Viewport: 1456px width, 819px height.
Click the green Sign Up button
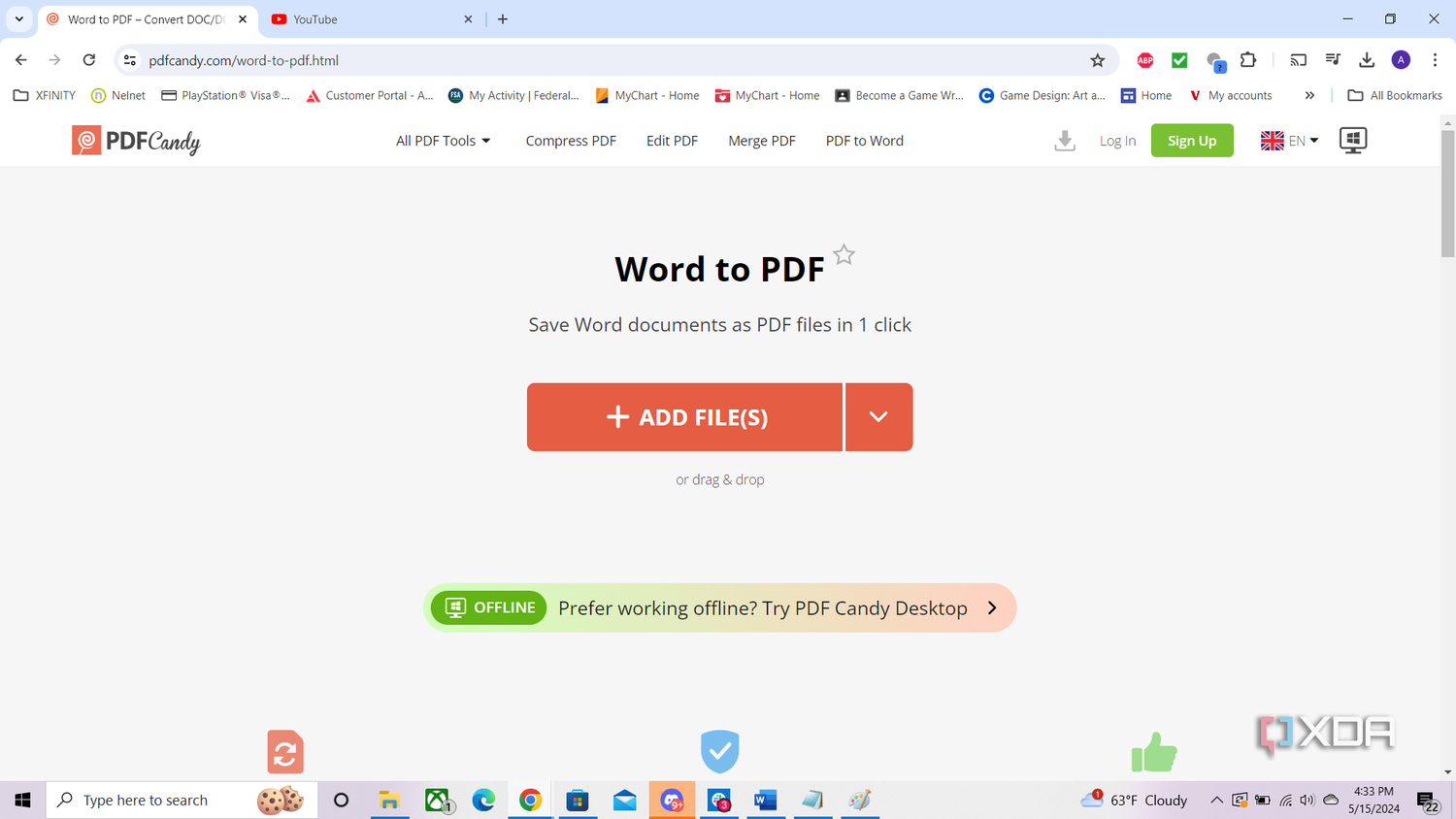coord(1192,141)
